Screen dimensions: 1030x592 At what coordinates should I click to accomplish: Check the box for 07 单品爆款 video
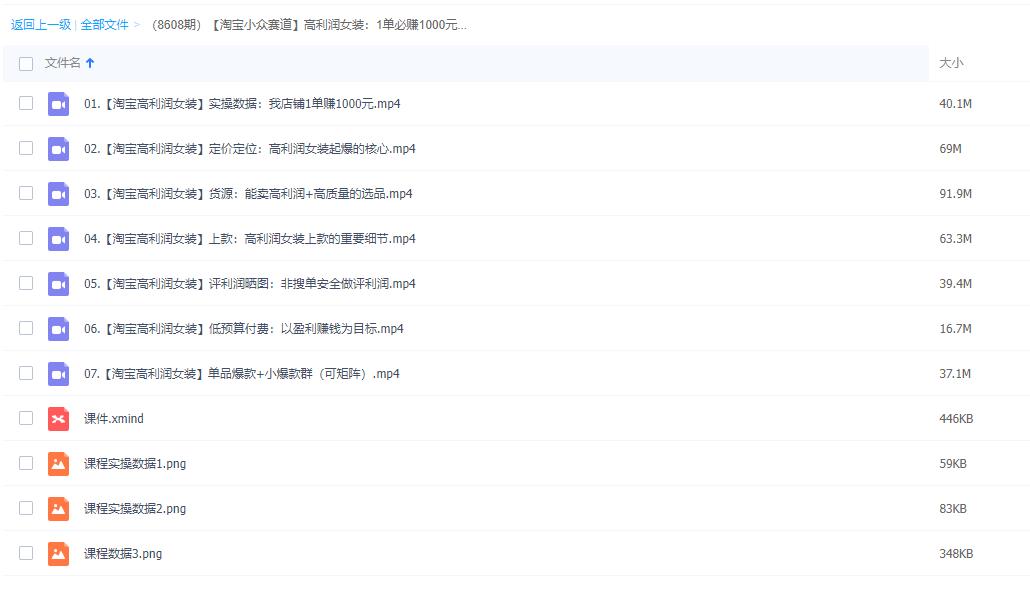coord(26,373)
